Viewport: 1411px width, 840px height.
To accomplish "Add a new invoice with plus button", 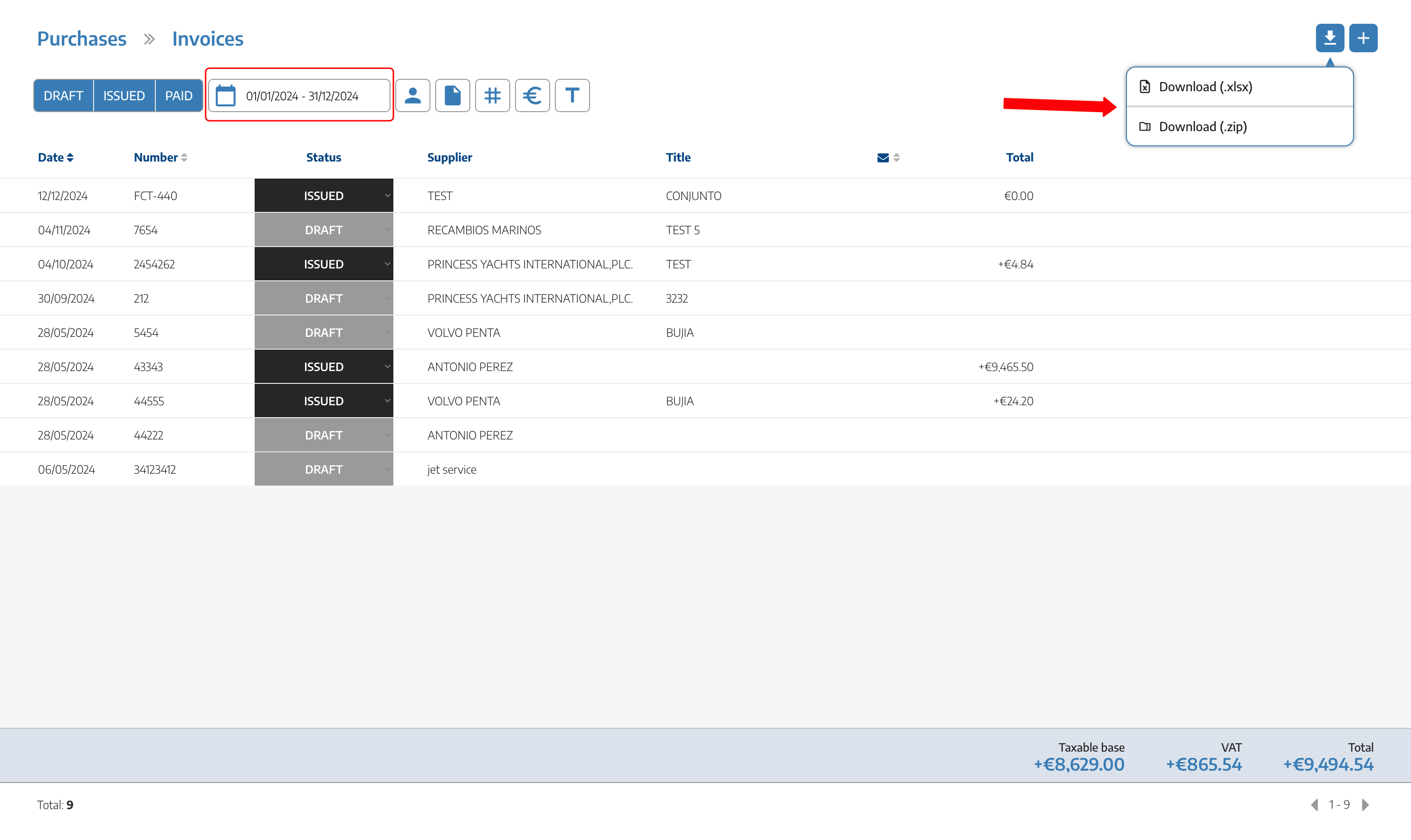I will pos(1363,38).
